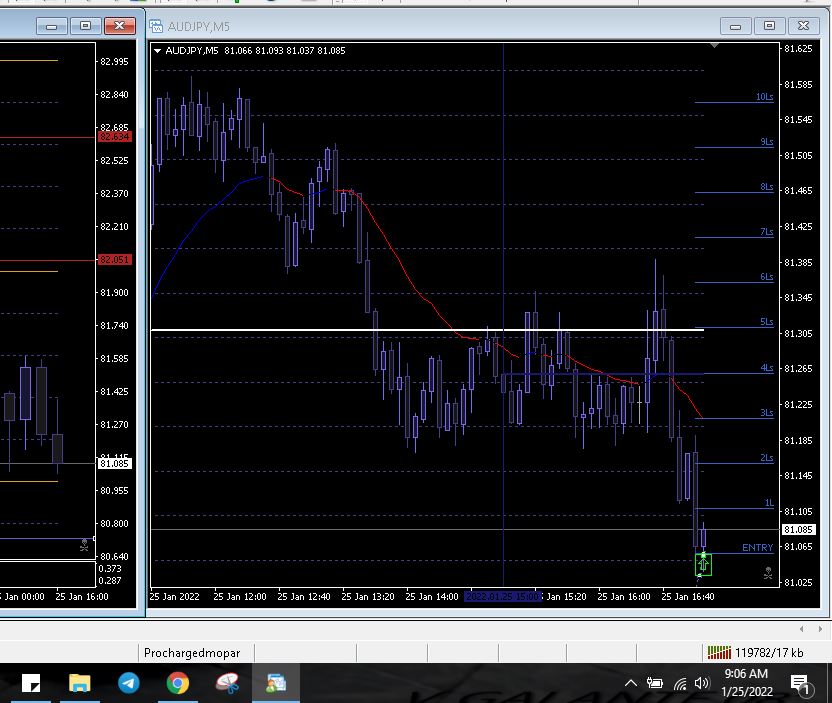Screen dimensions: 832x703
Task: Click the white horizontal line on AUDJPY chart
Action: tap(427, 330)
